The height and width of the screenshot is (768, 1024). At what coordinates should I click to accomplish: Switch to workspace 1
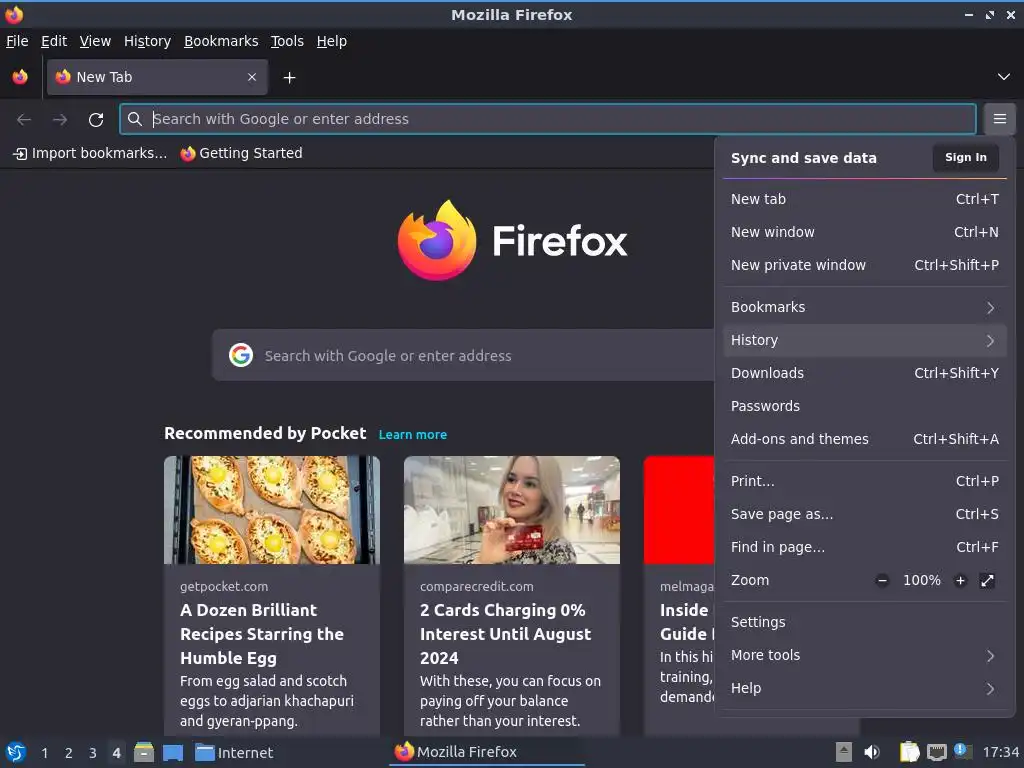click(44, 753)
